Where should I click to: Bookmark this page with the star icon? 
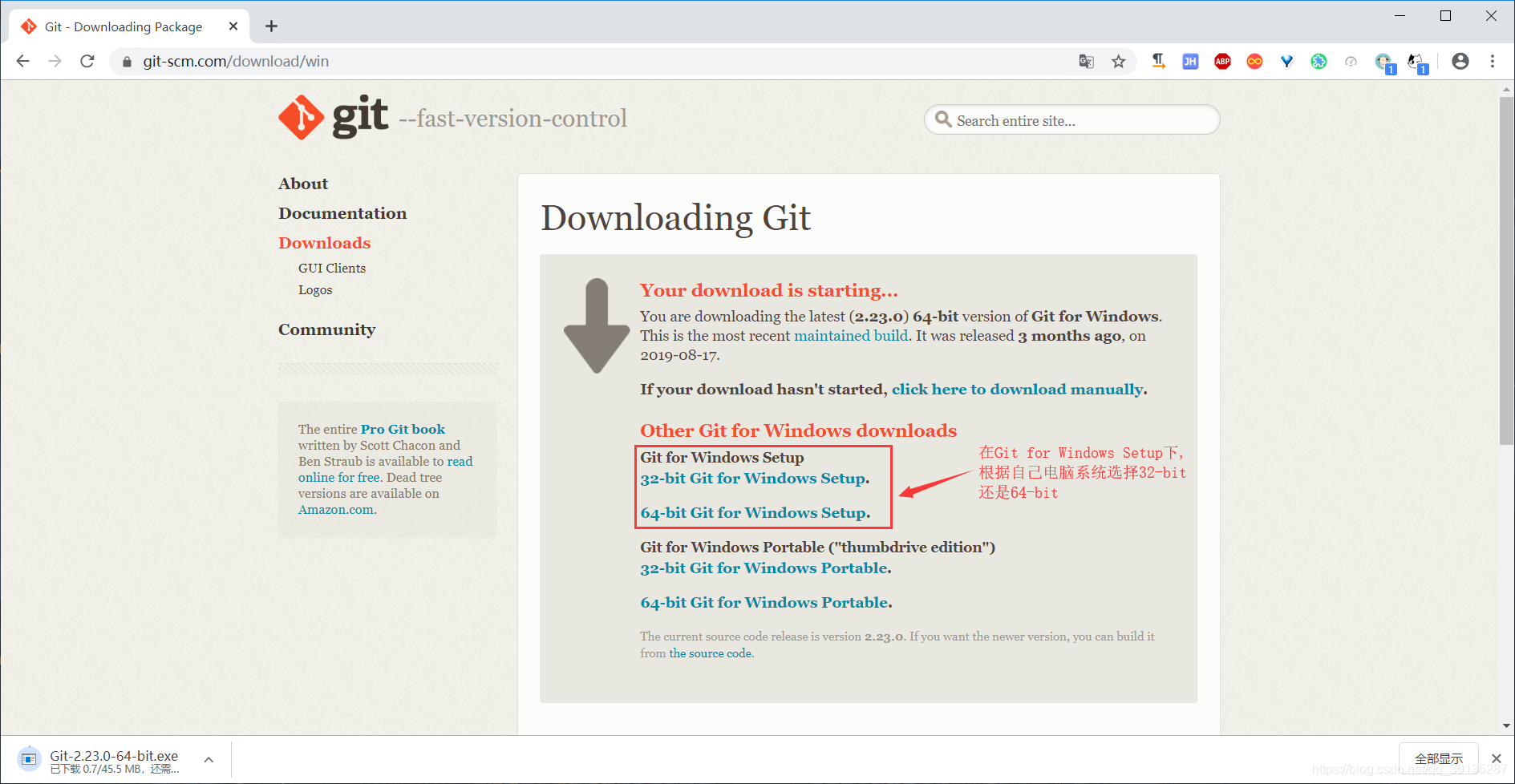click(x=1118, y=62)
